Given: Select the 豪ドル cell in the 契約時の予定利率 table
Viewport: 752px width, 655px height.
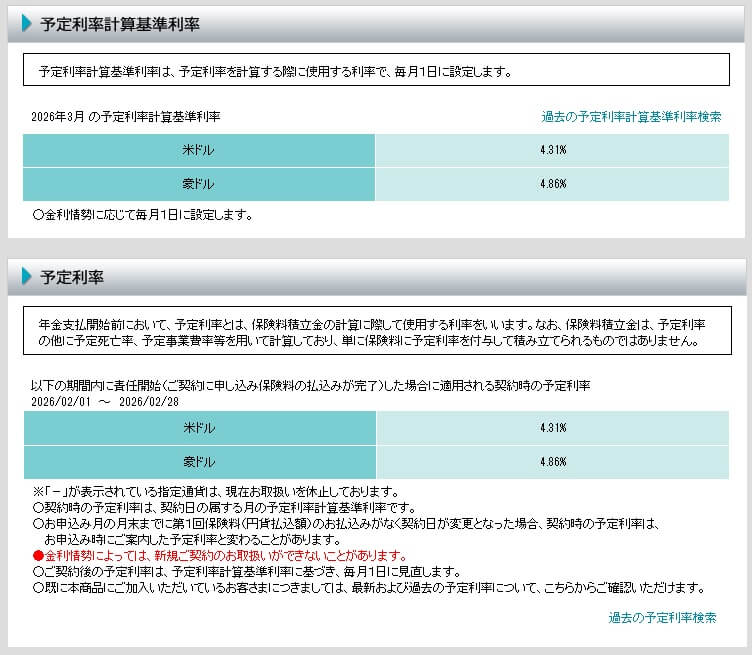Looking at the screenshot, I should point(199,462).
